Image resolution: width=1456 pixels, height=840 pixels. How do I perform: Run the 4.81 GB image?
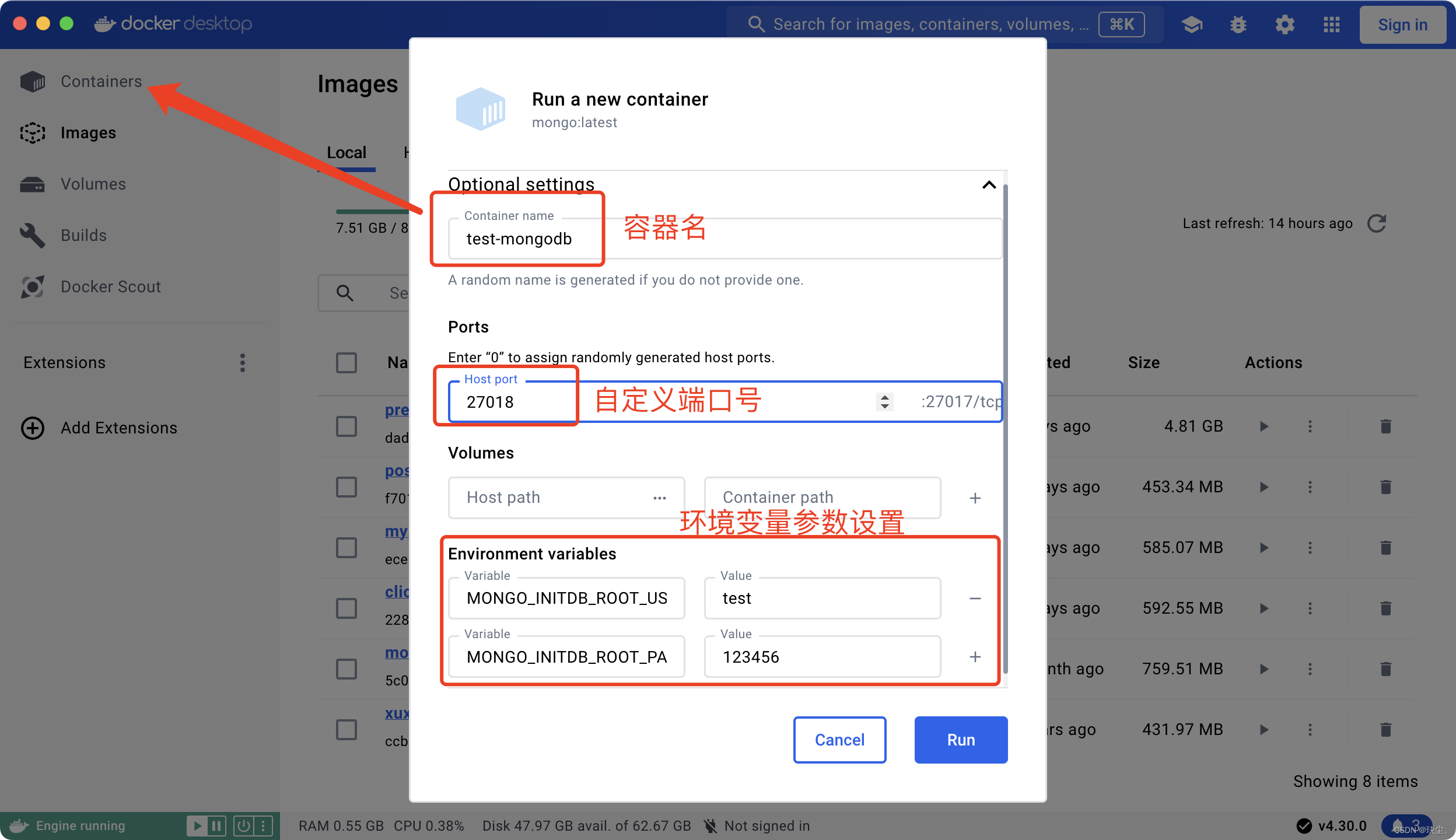click(1264, 426)
